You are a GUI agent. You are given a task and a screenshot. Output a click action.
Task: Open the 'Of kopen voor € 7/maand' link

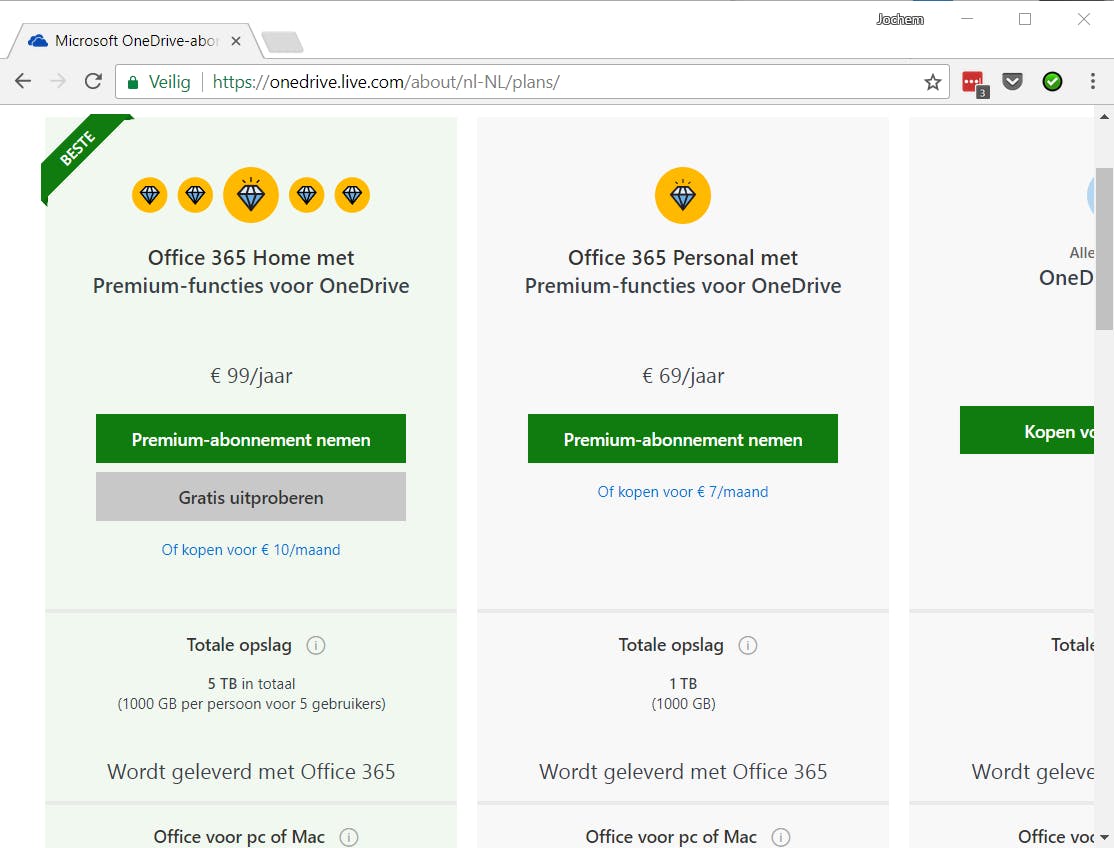pyautogui.click(x=683, y=492)
